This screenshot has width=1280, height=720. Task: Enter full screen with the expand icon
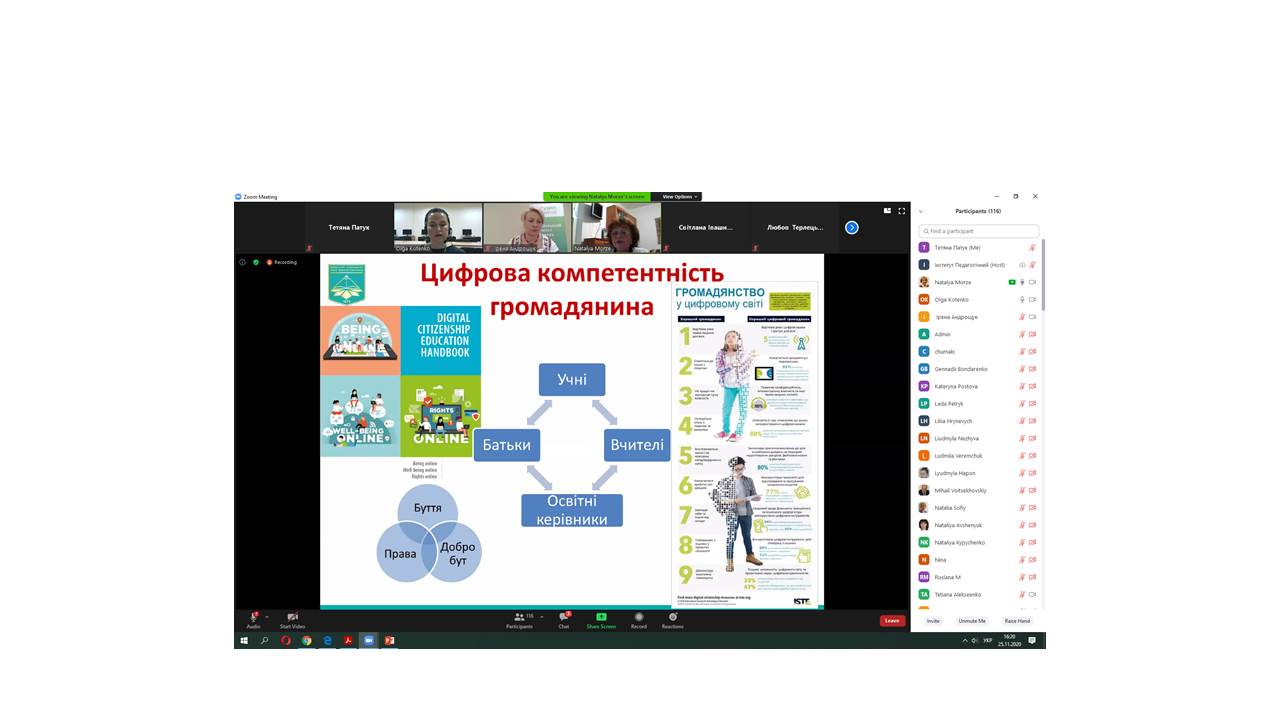902,211
